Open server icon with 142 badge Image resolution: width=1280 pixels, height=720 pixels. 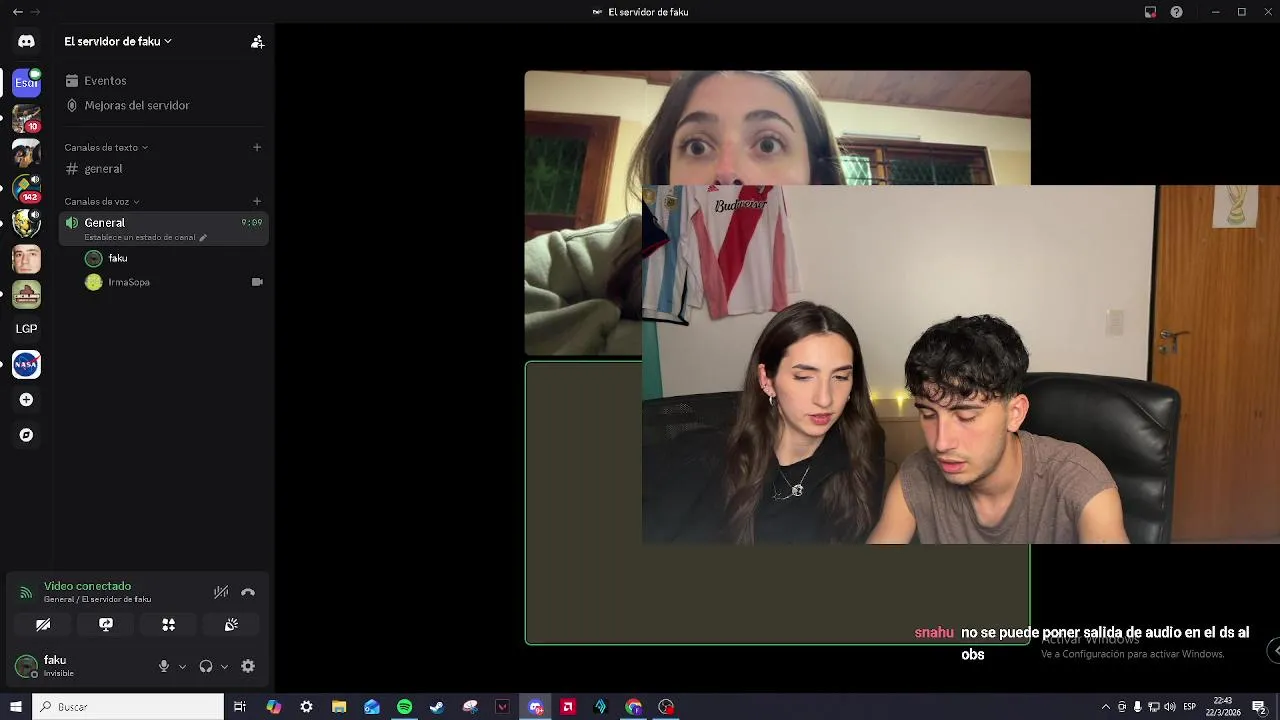pyautogui.click(x=26, y=188)
